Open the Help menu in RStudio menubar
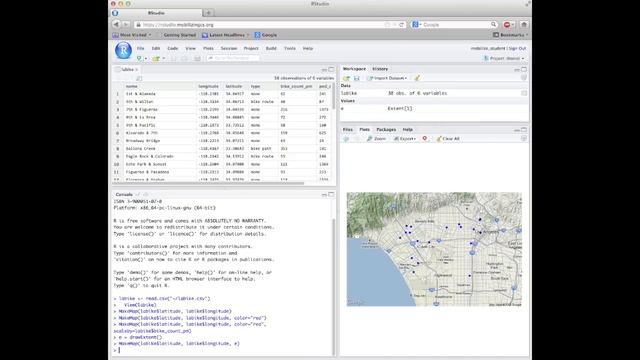The width and height of the screenshot is (640, 360). [x=308, y=48]
